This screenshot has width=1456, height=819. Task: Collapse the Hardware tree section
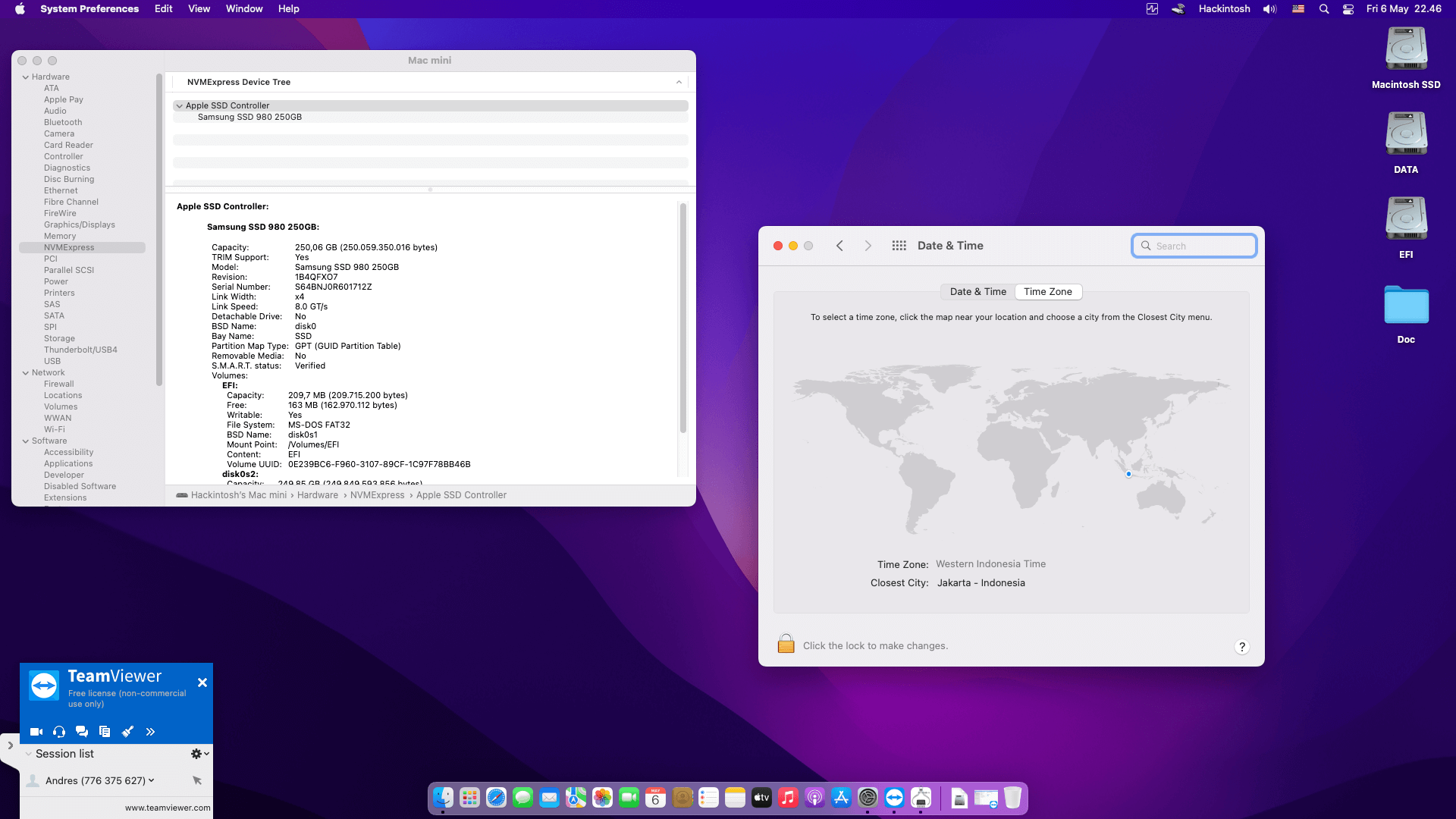(x=26, y=77)
